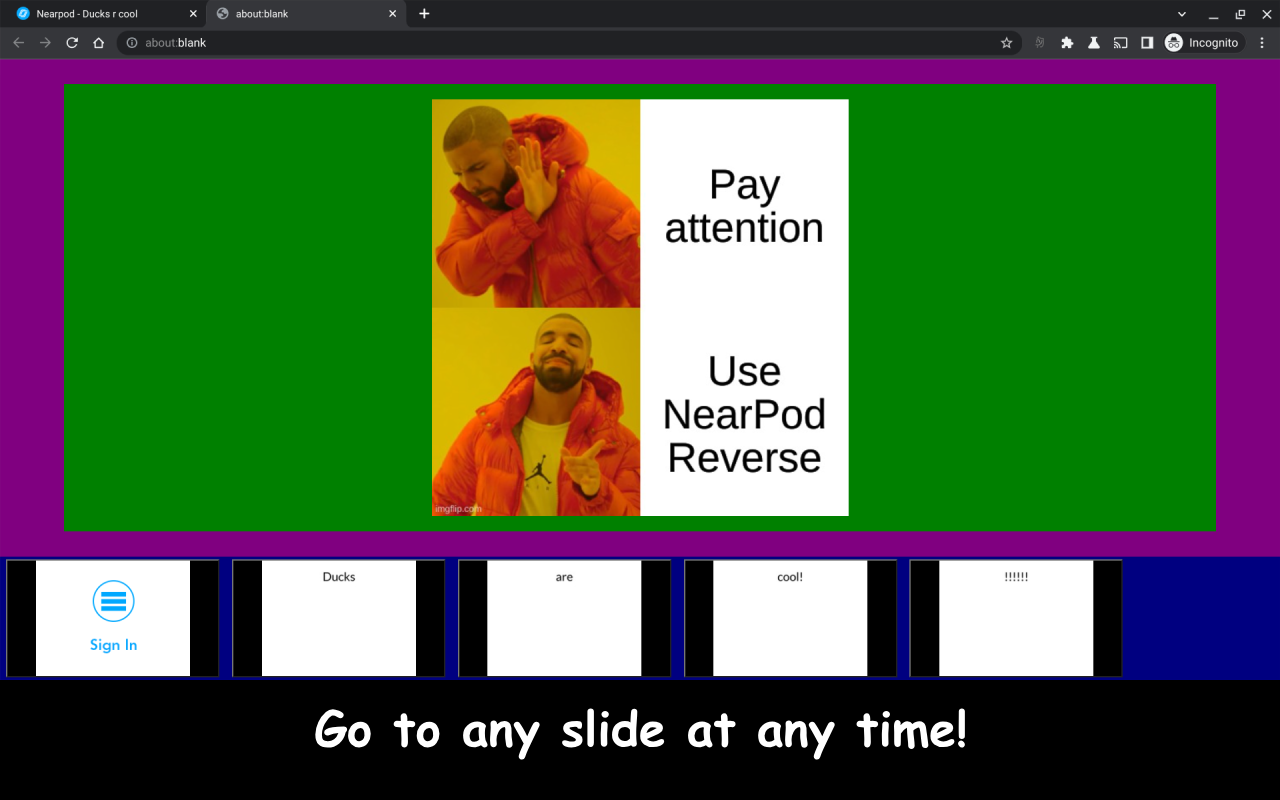Open a new browser tab
Image resolution: width=1280 pixels, height=800 pixels.
pos(424,14)
